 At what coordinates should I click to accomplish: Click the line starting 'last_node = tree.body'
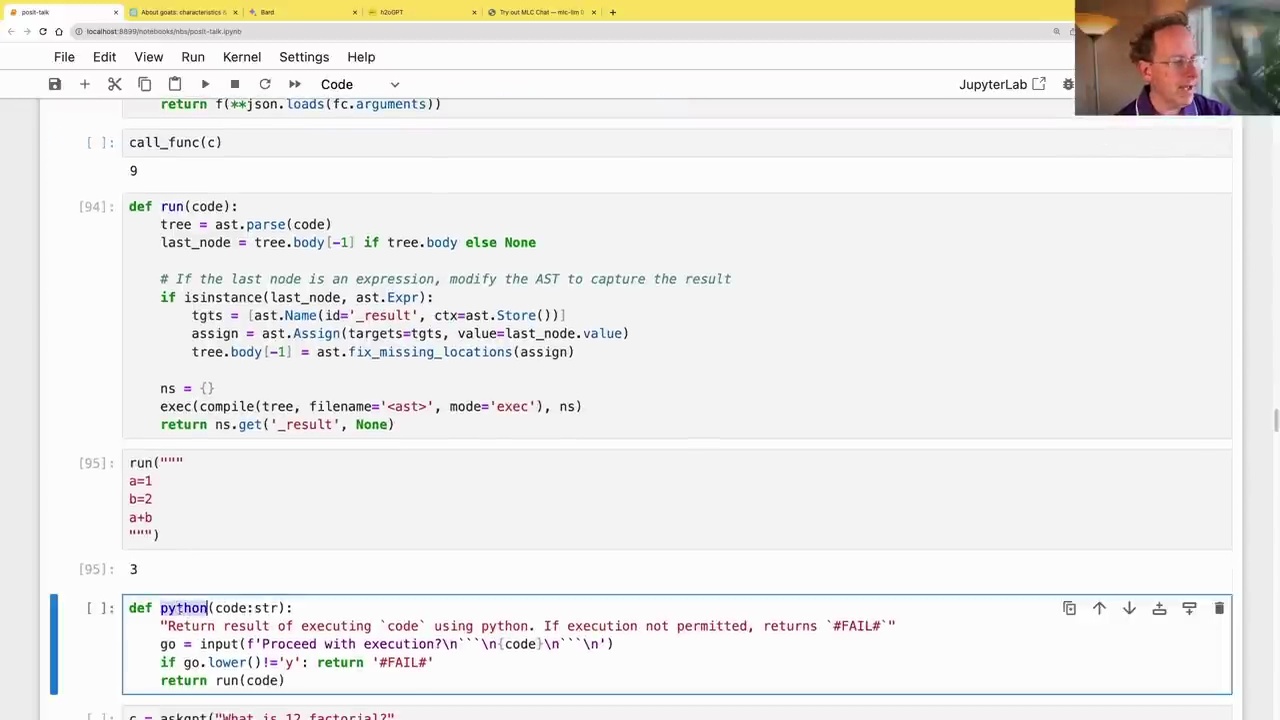tap(348, 242)
